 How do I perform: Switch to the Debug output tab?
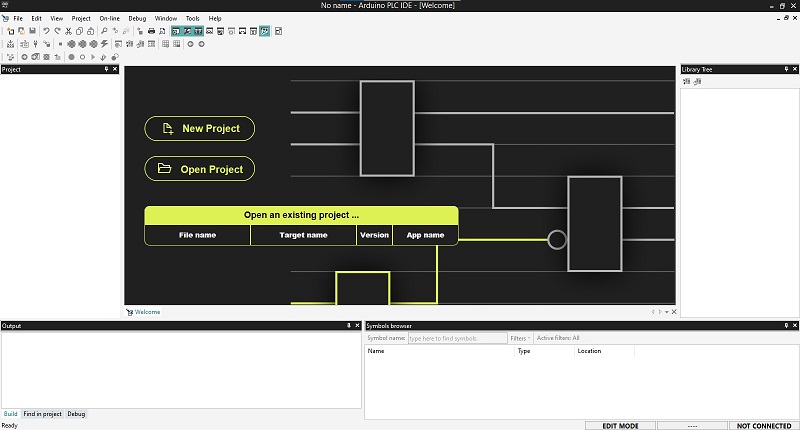[x=76, y=414]
